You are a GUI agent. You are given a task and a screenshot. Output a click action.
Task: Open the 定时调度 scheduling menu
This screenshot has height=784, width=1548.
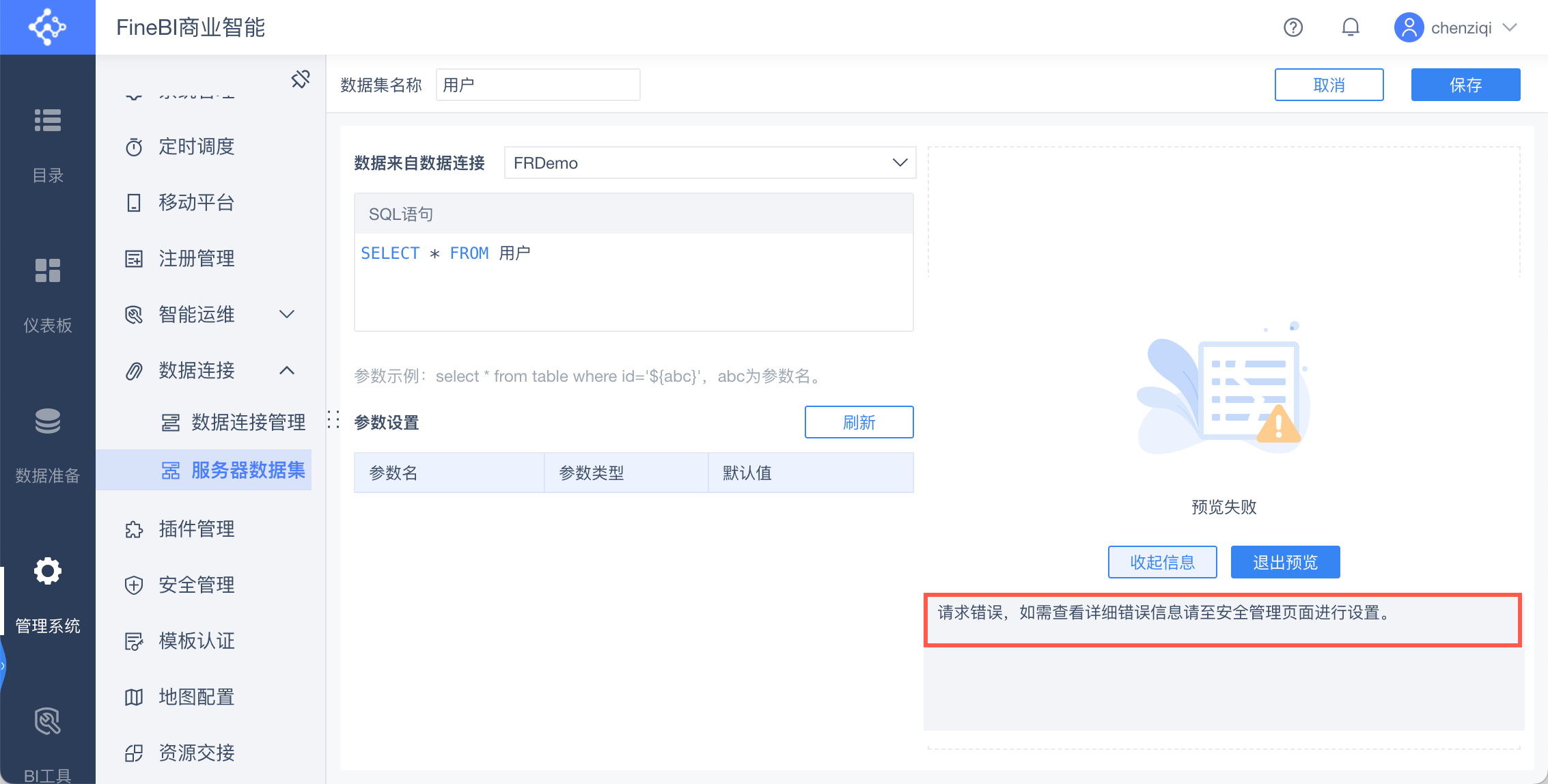196,147
